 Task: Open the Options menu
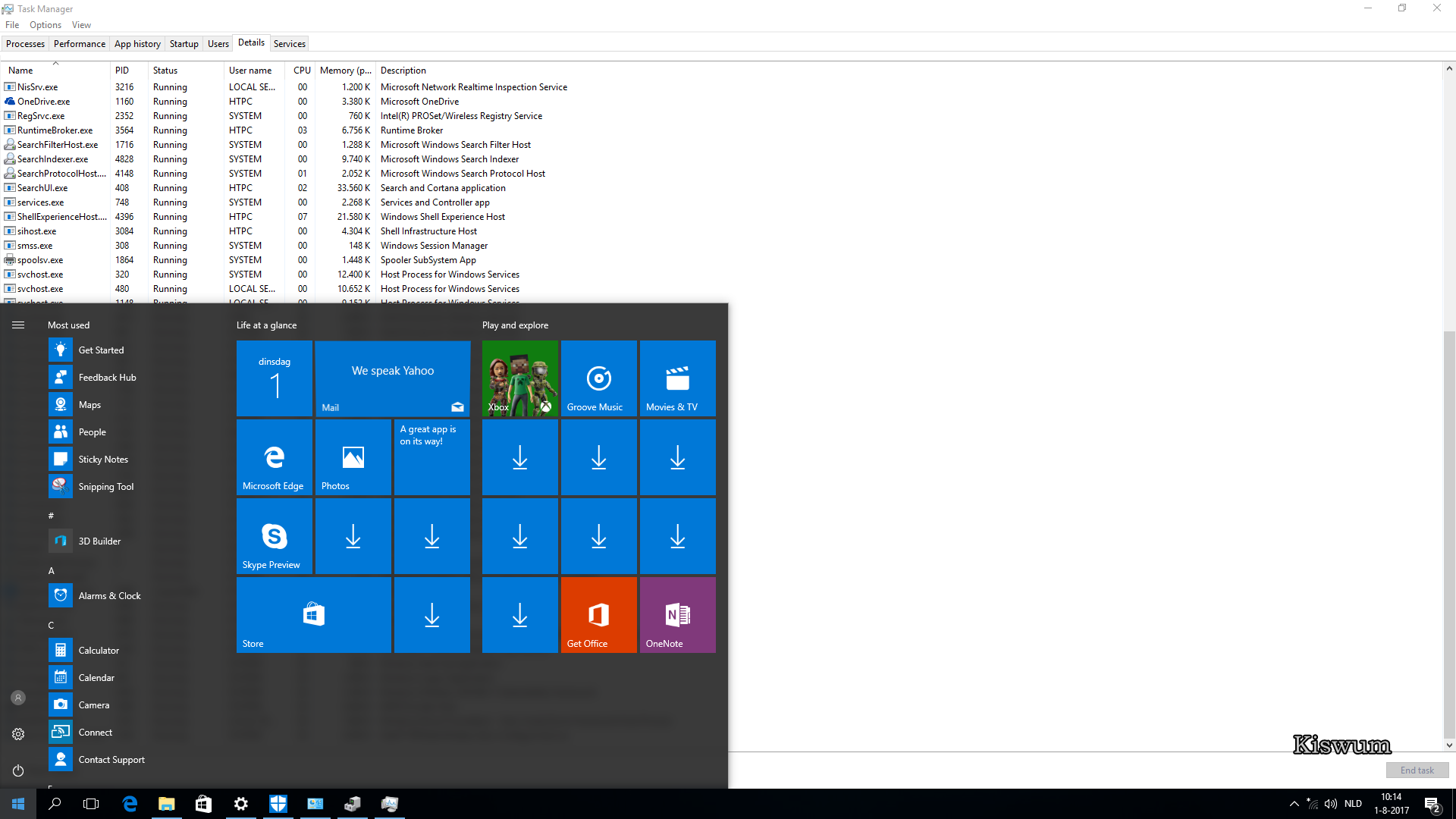[45, 25]
